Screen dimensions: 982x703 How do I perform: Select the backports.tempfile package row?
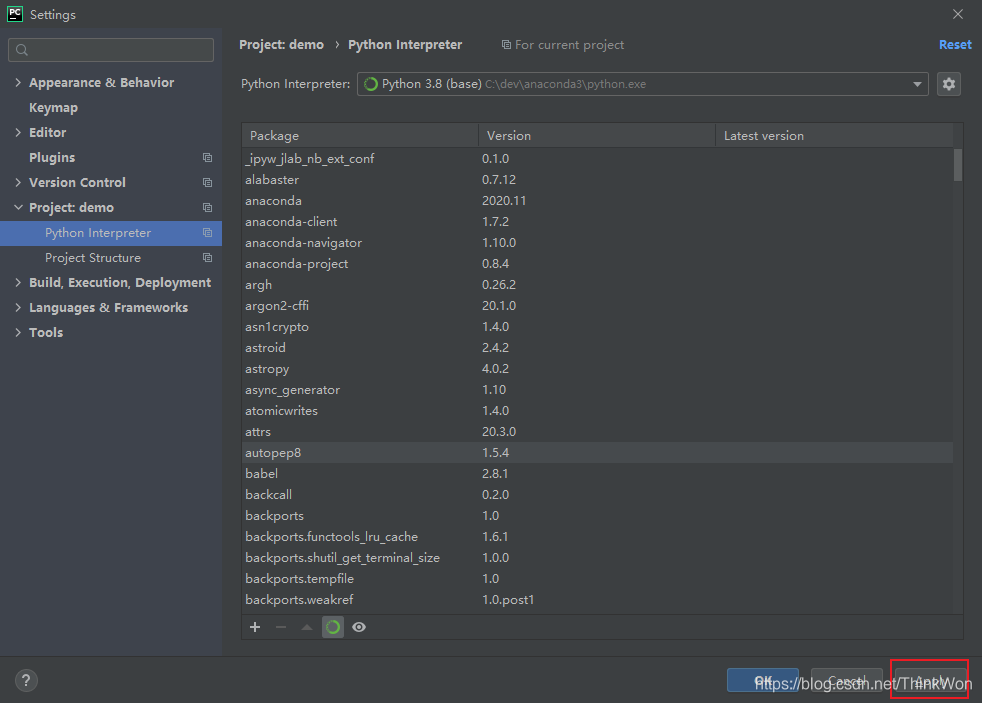[x=597, y=578]
